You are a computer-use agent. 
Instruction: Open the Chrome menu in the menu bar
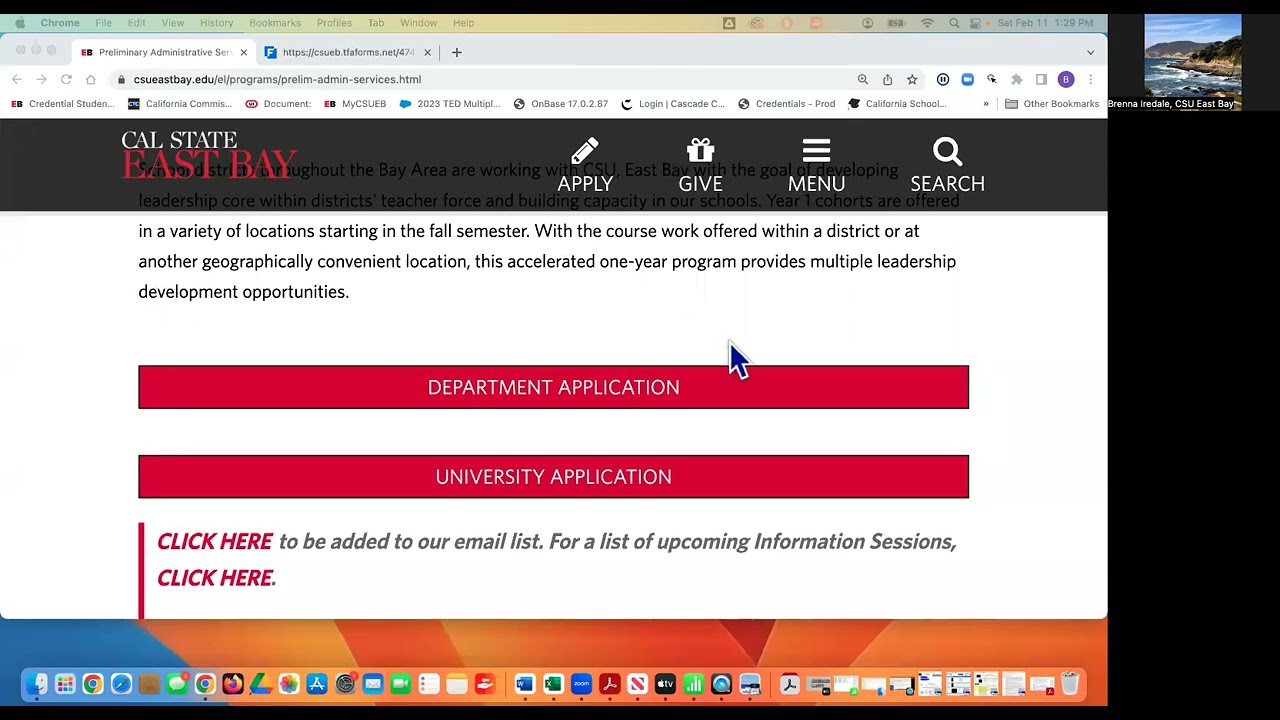tap(60, 23)
